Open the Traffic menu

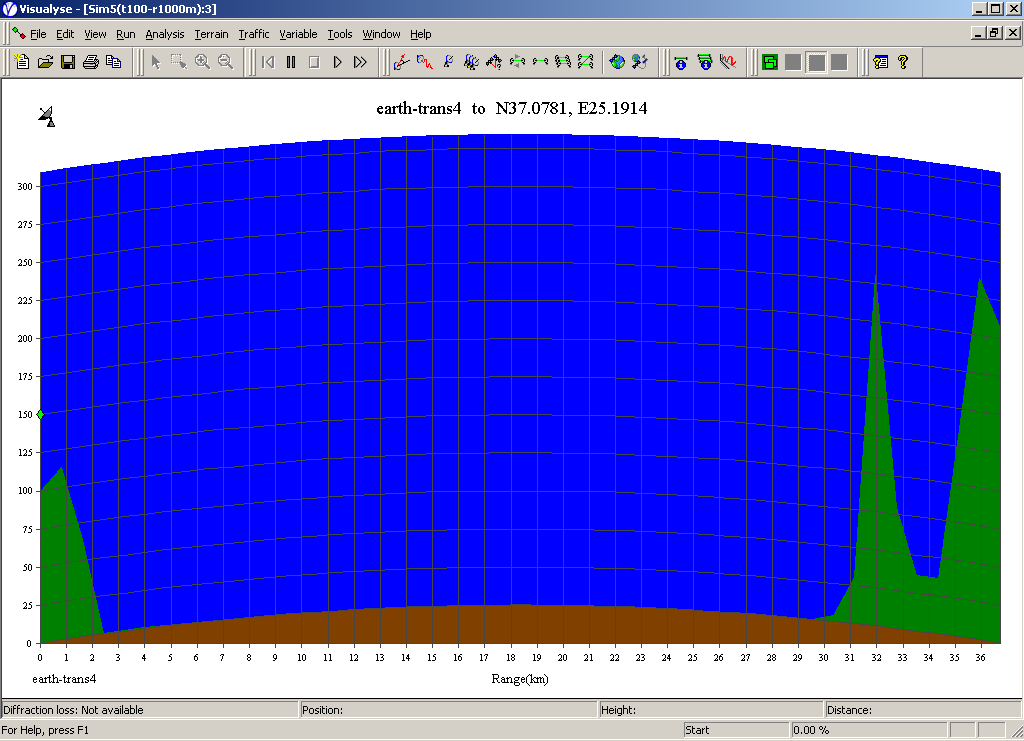point(253,34)
